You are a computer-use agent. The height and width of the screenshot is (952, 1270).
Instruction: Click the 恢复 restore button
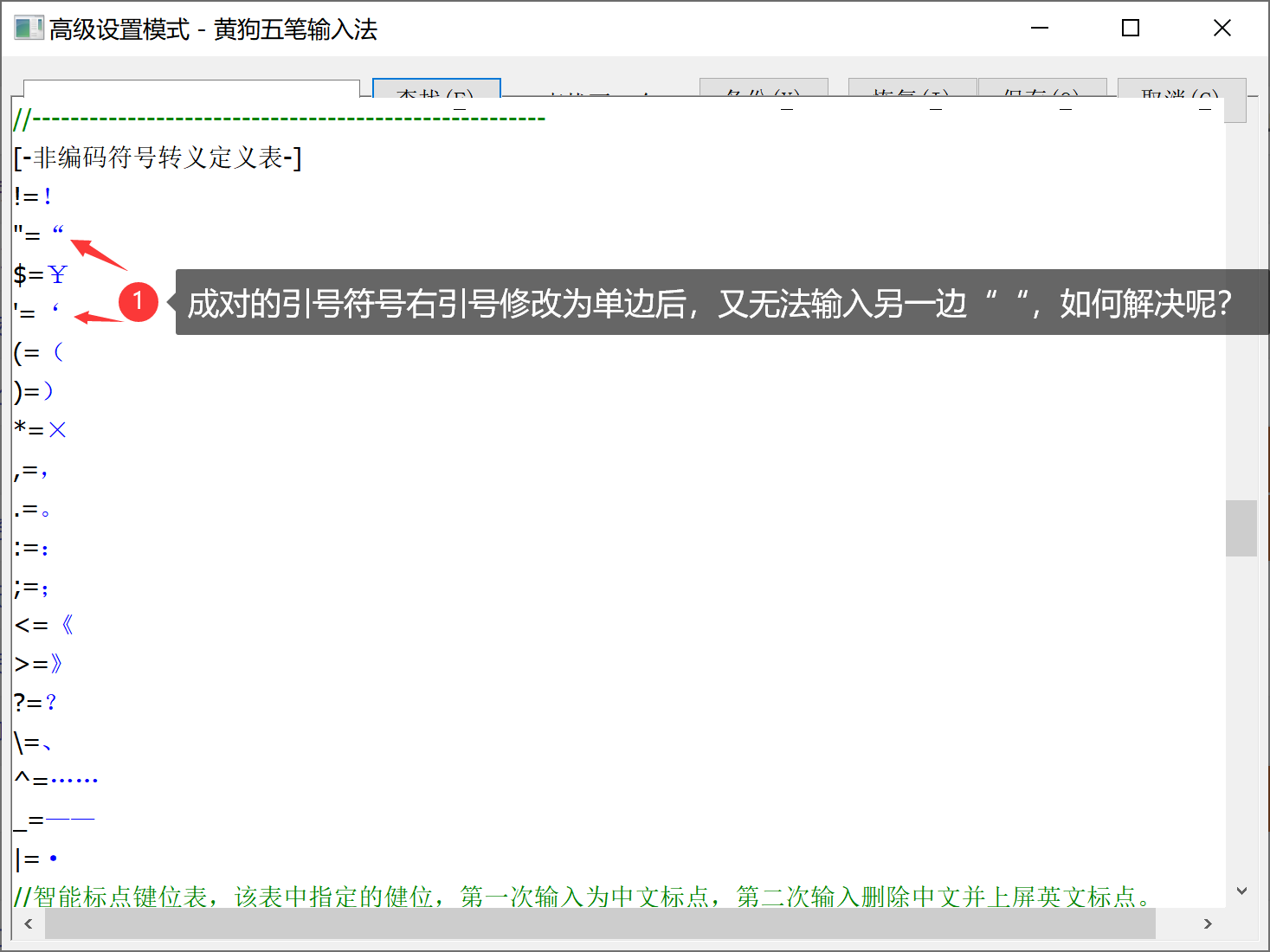[912, 89]
